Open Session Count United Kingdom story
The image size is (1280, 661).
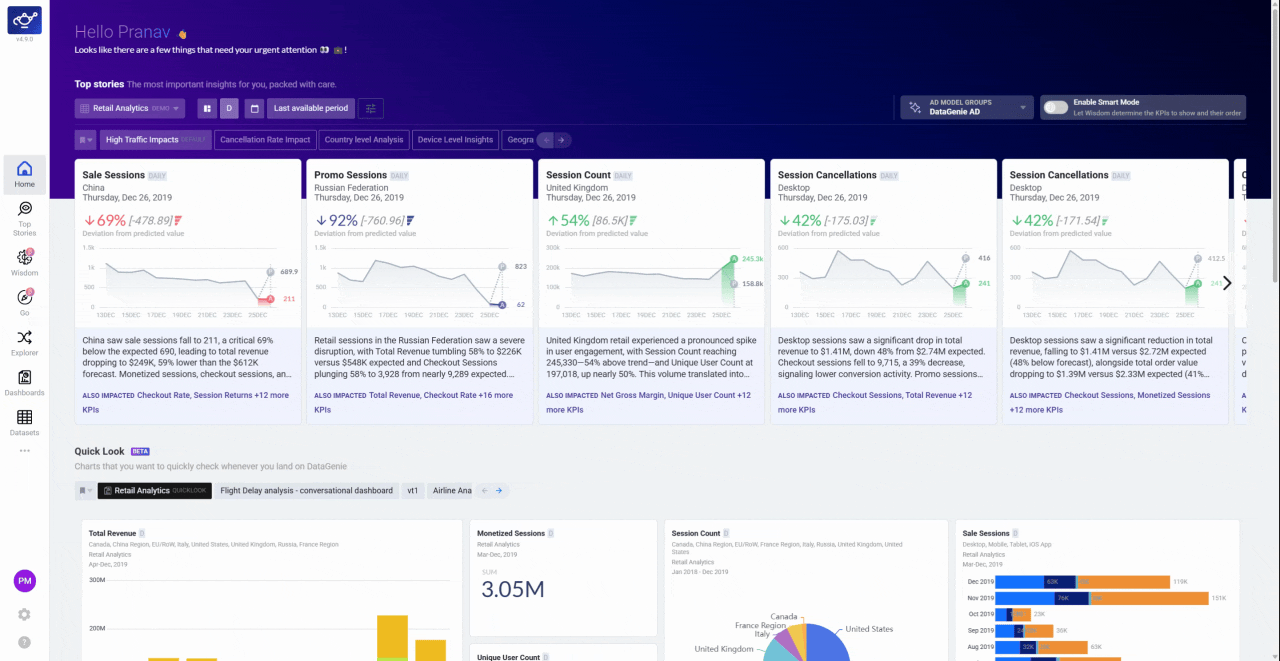click(x=652, y=291)
